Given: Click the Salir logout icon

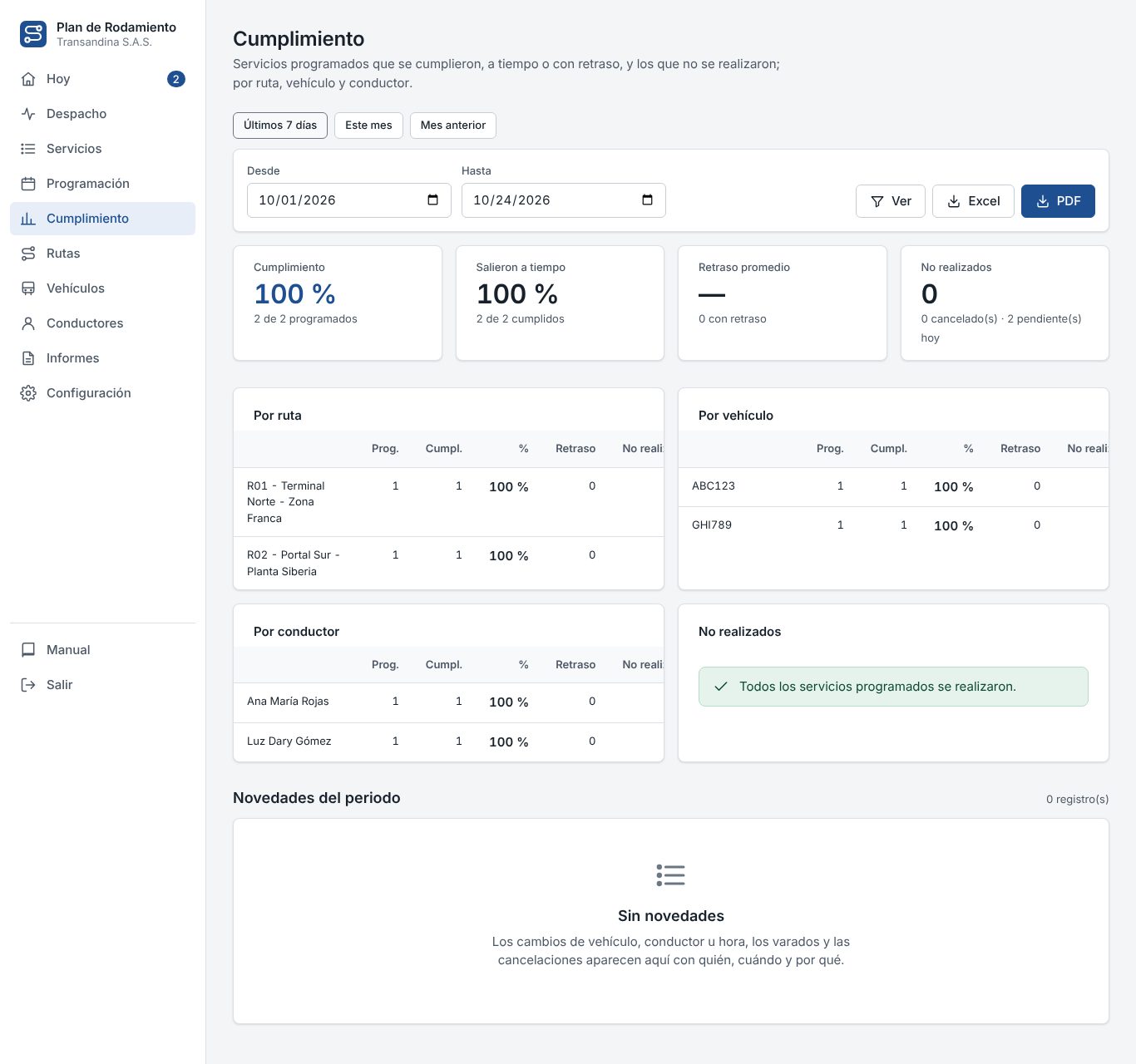Looking at the screenshot, I should tap(28, 685).
